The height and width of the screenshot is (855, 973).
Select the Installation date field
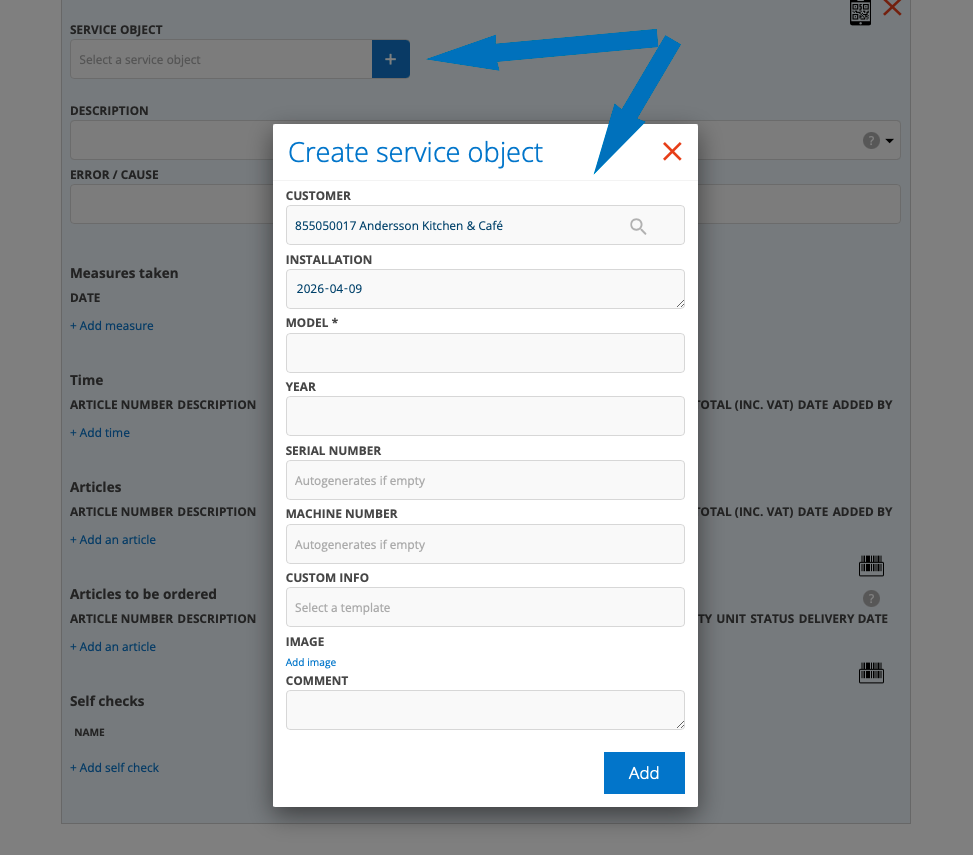(x=485, y=289)
